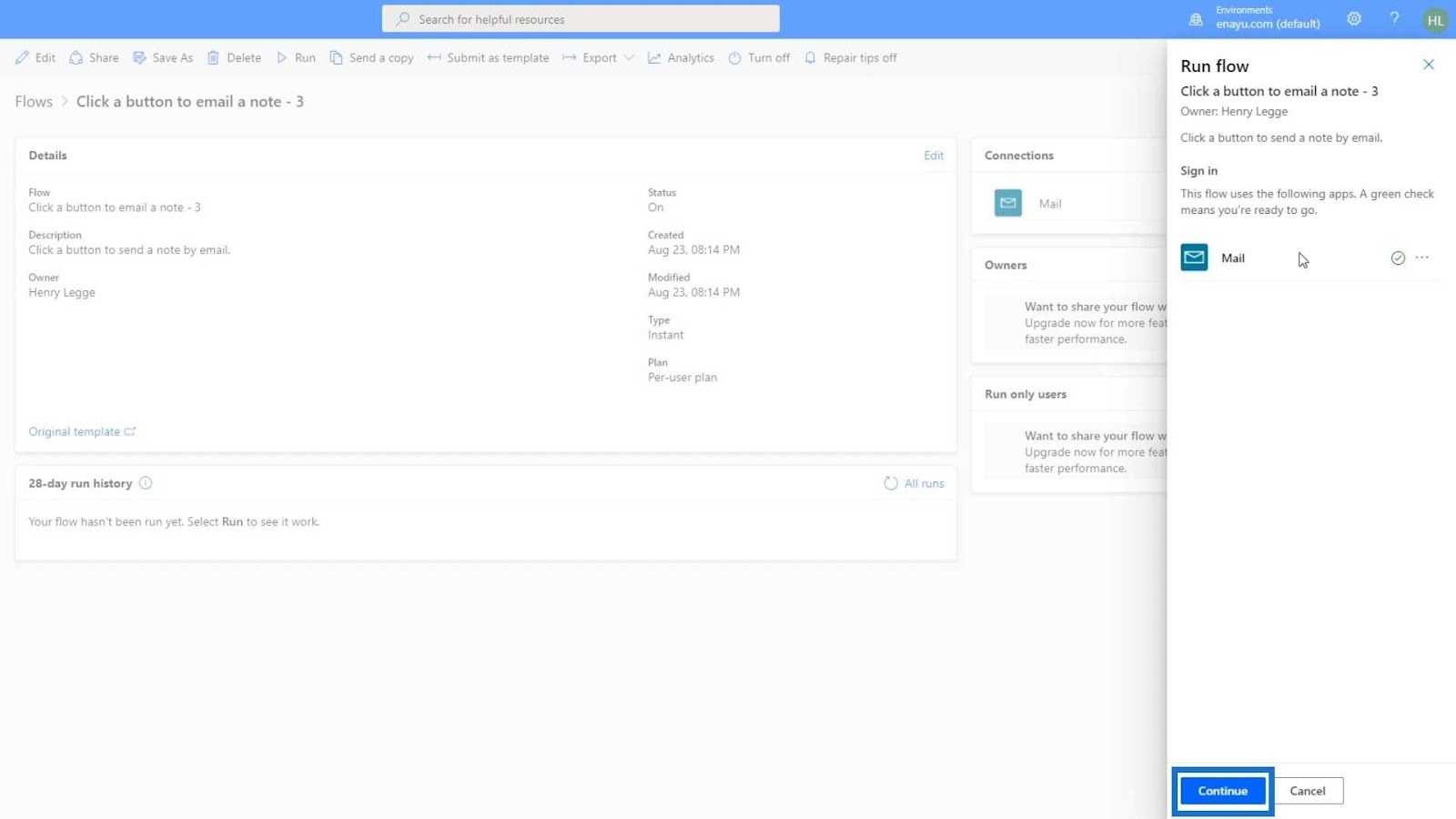Click the Export arrow icon
The height and width of the screenshot is (819, 1456).
pyautogui.click(x=569, y=57)
